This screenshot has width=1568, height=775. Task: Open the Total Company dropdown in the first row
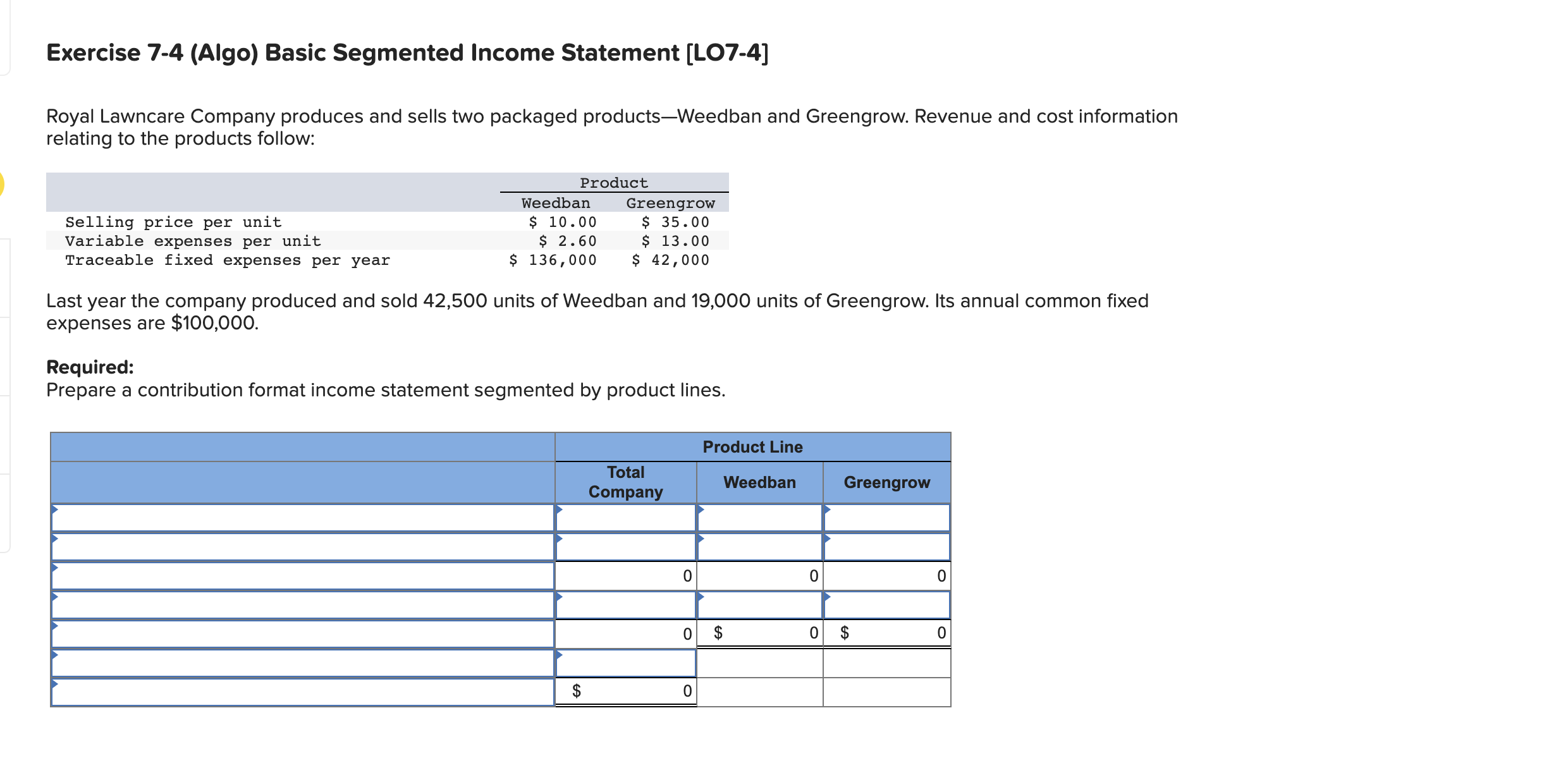(626, 517)
